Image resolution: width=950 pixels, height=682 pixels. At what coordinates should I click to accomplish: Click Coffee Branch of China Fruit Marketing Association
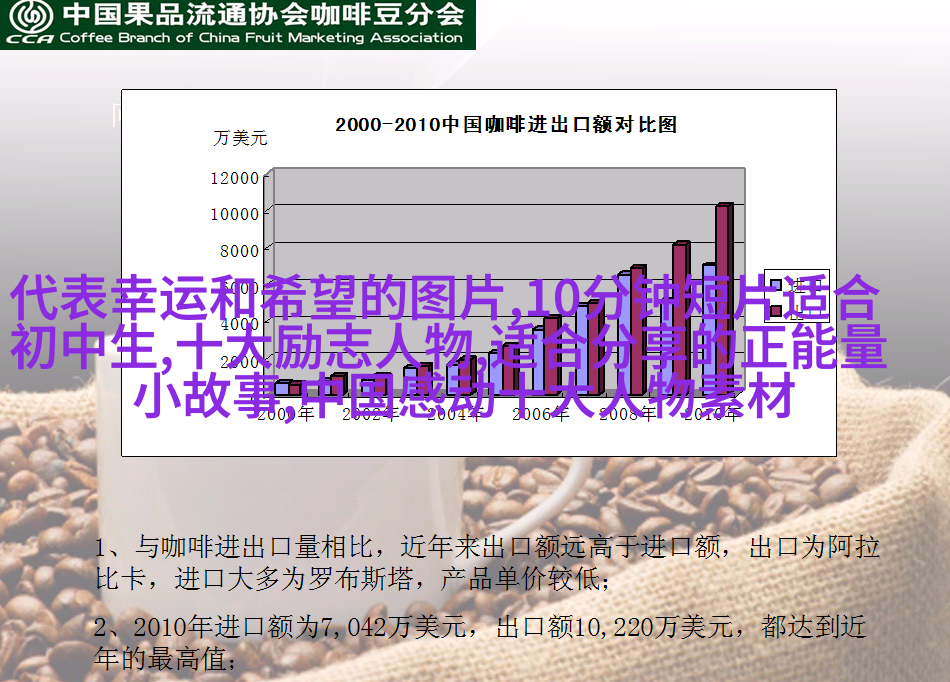click(262, 38)
